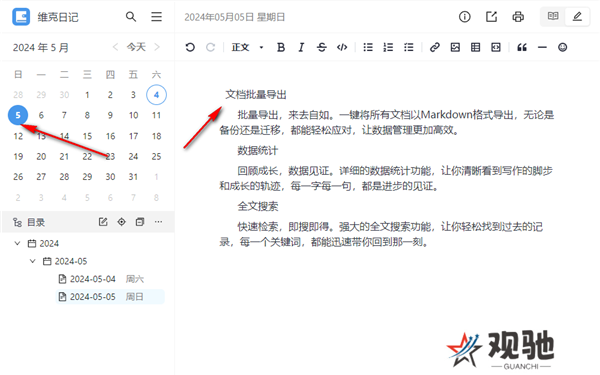The width and height of the screenshot is (600, 375).
Task: Go to next month arrow
Action: (x=157, y=47)
